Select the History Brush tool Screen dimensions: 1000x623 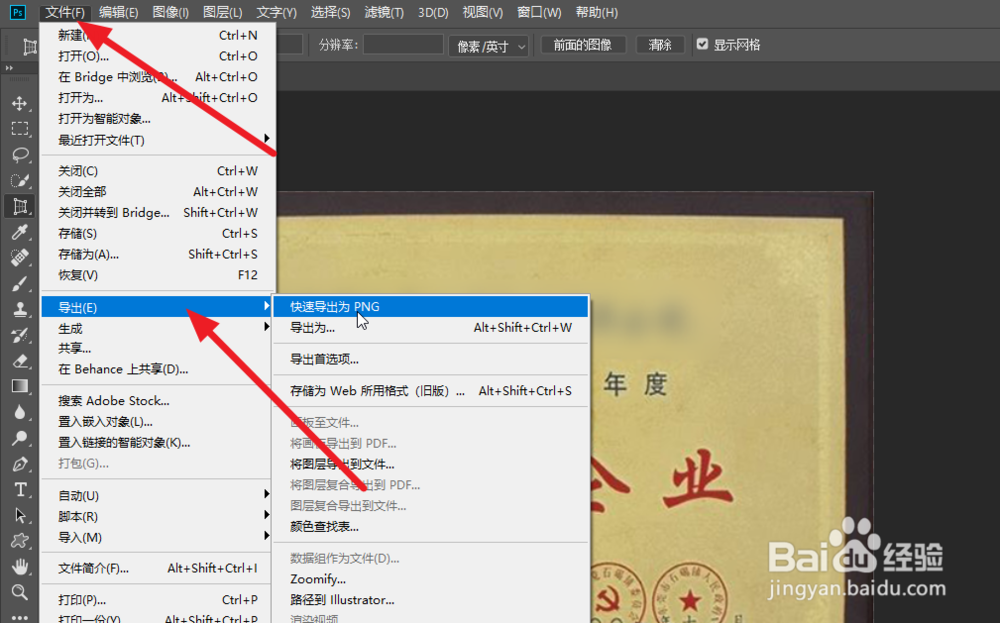(x=20, y=335)
